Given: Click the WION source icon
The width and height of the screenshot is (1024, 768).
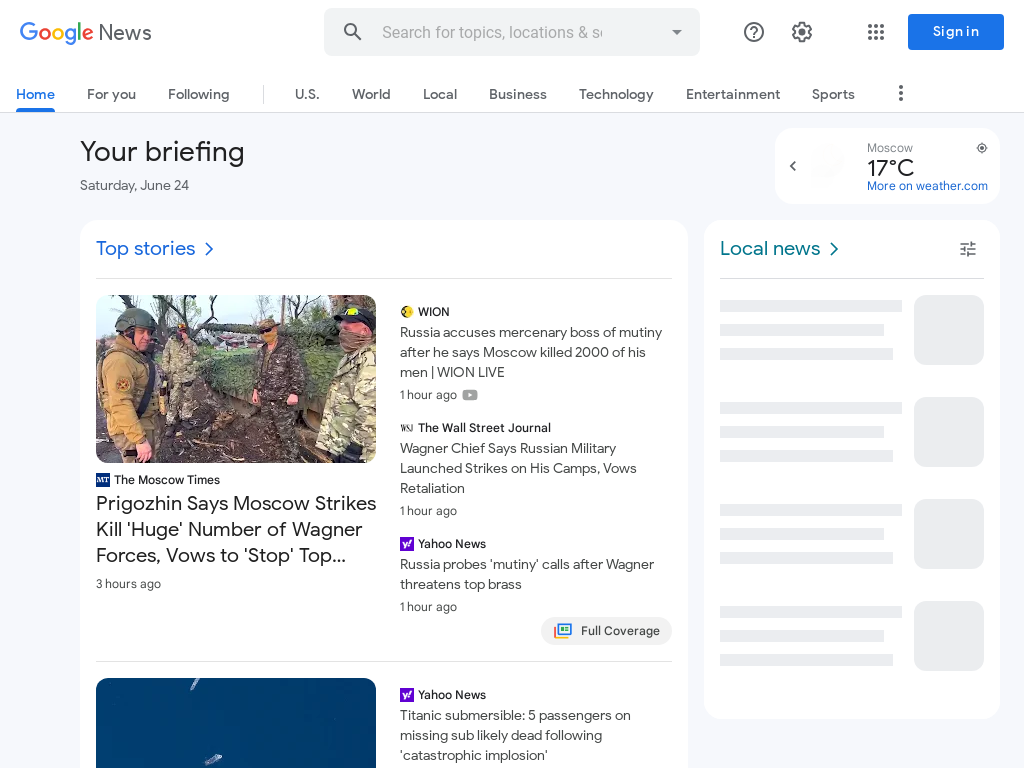Looking at the screenshot, I should (x=407, y=312).
